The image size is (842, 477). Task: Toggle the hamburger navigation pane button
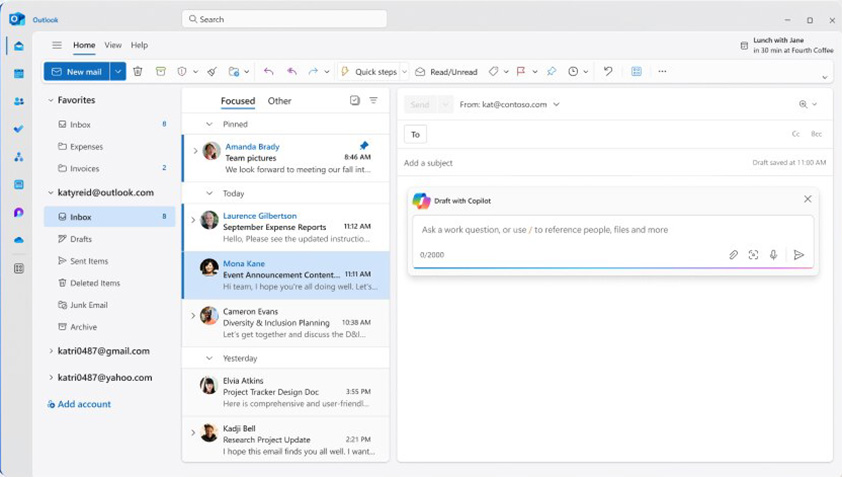pyautogui.click(x=57, y=45)
